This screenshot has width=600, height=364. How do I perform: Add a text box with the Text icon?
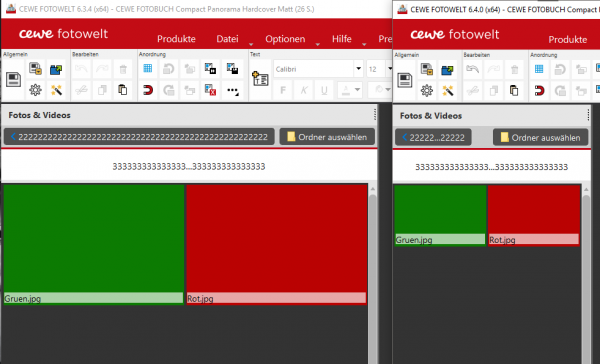(261, 79)
